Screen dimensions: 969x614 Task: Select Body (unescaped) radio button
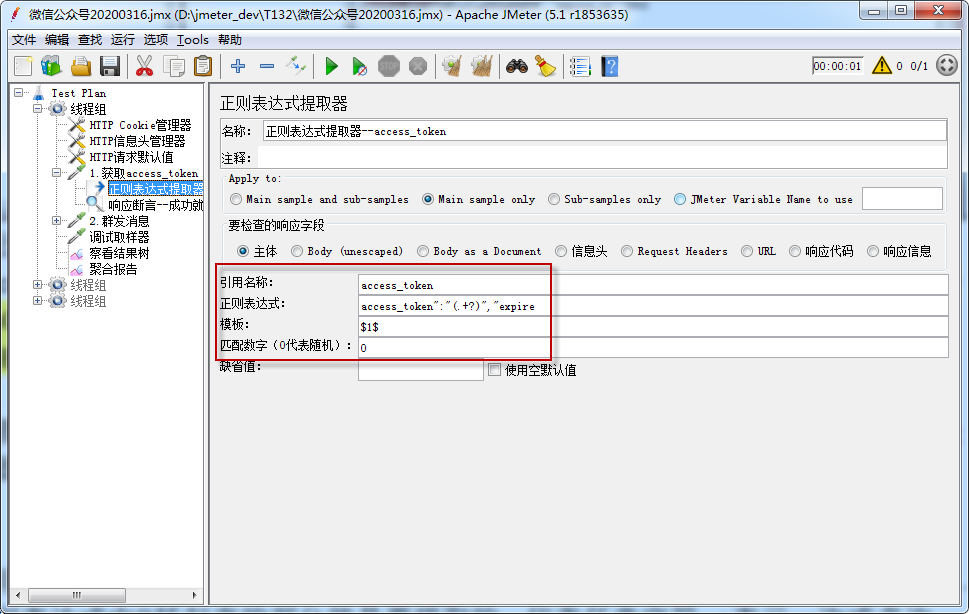point(297,251)
